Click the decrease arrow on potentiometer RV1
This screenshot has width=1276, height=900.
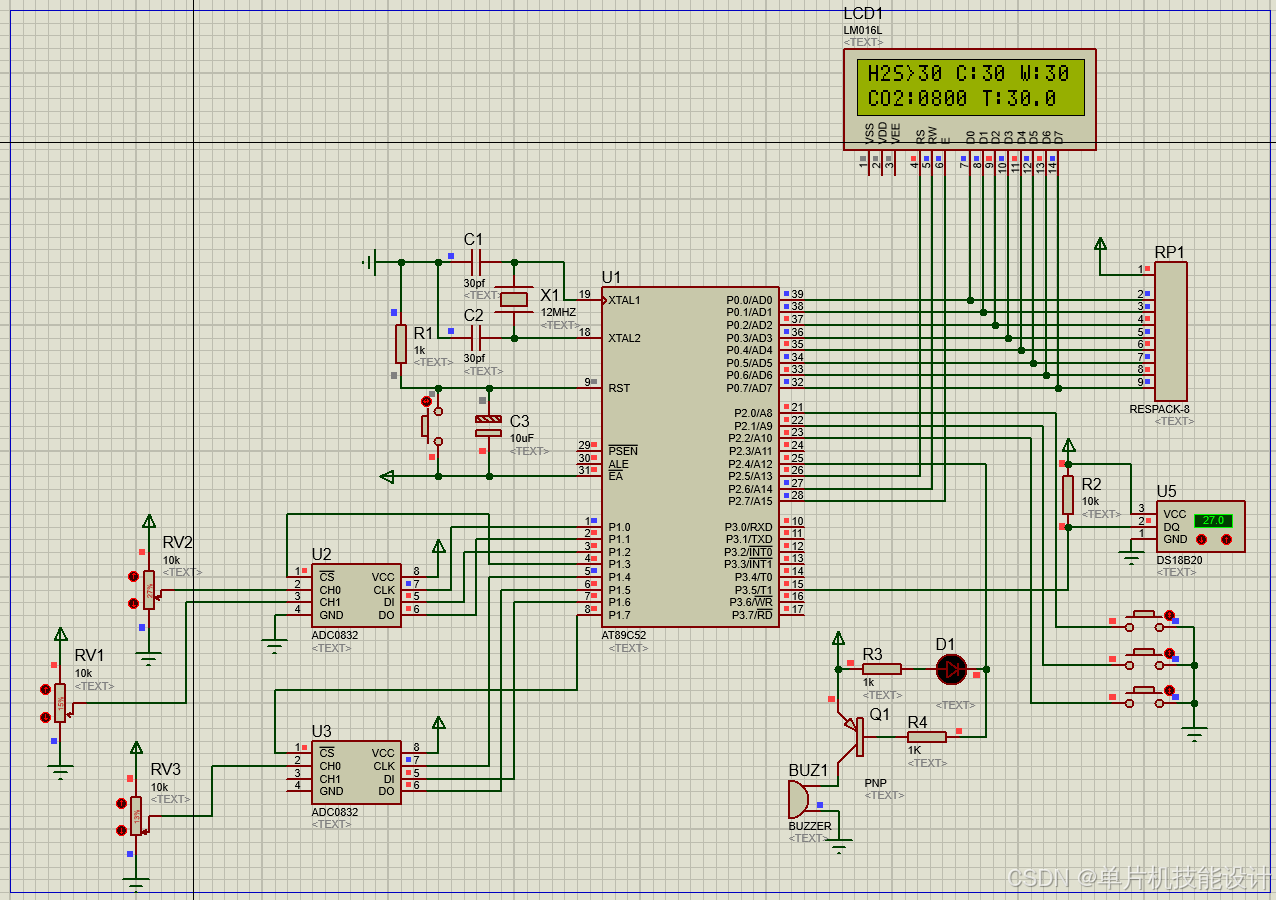point(45,717)
